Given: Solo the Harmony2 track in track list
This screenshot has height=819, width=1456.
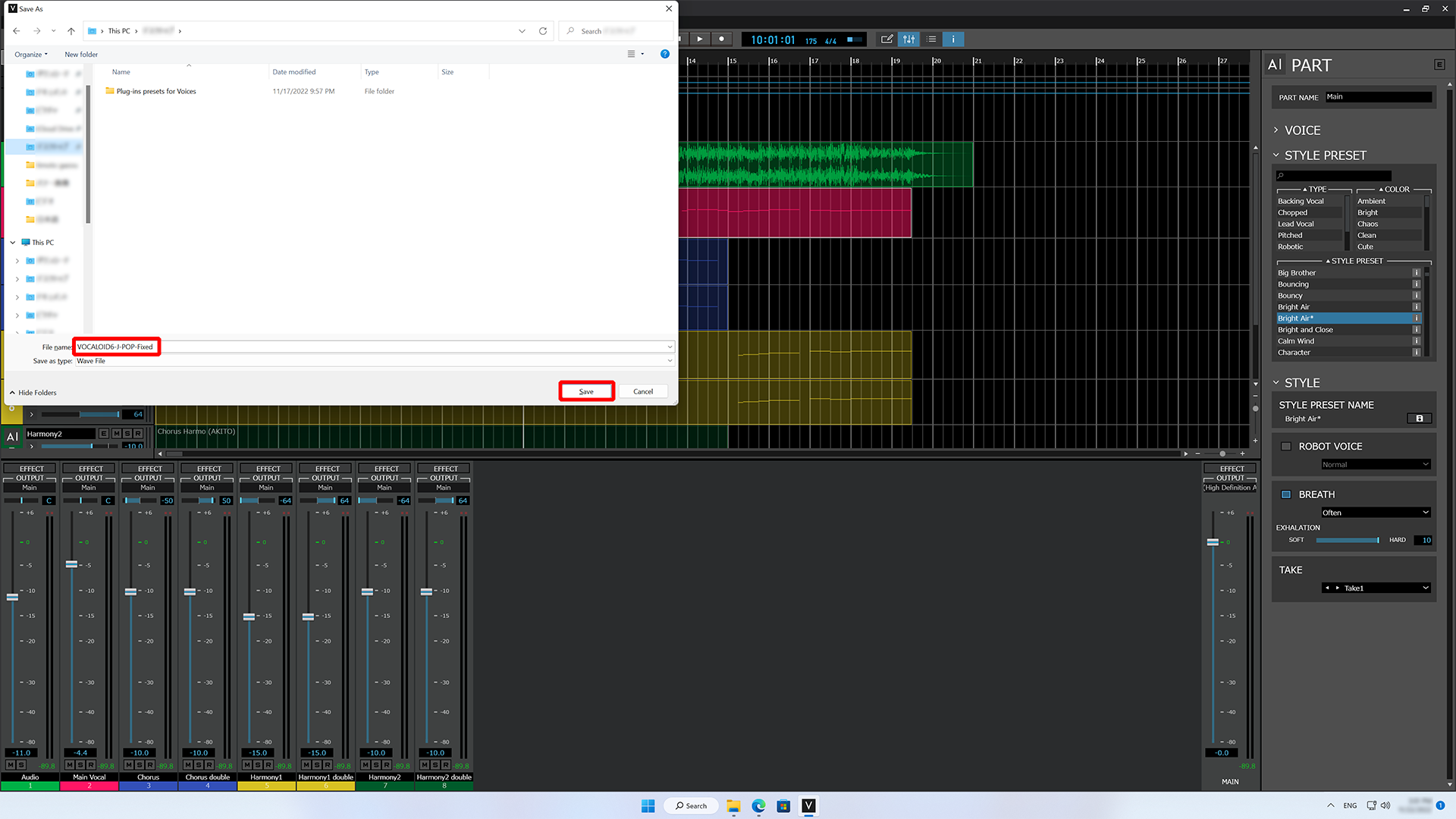Looking at the screenshot, I should pyautogui.click(x=127, y=434).
